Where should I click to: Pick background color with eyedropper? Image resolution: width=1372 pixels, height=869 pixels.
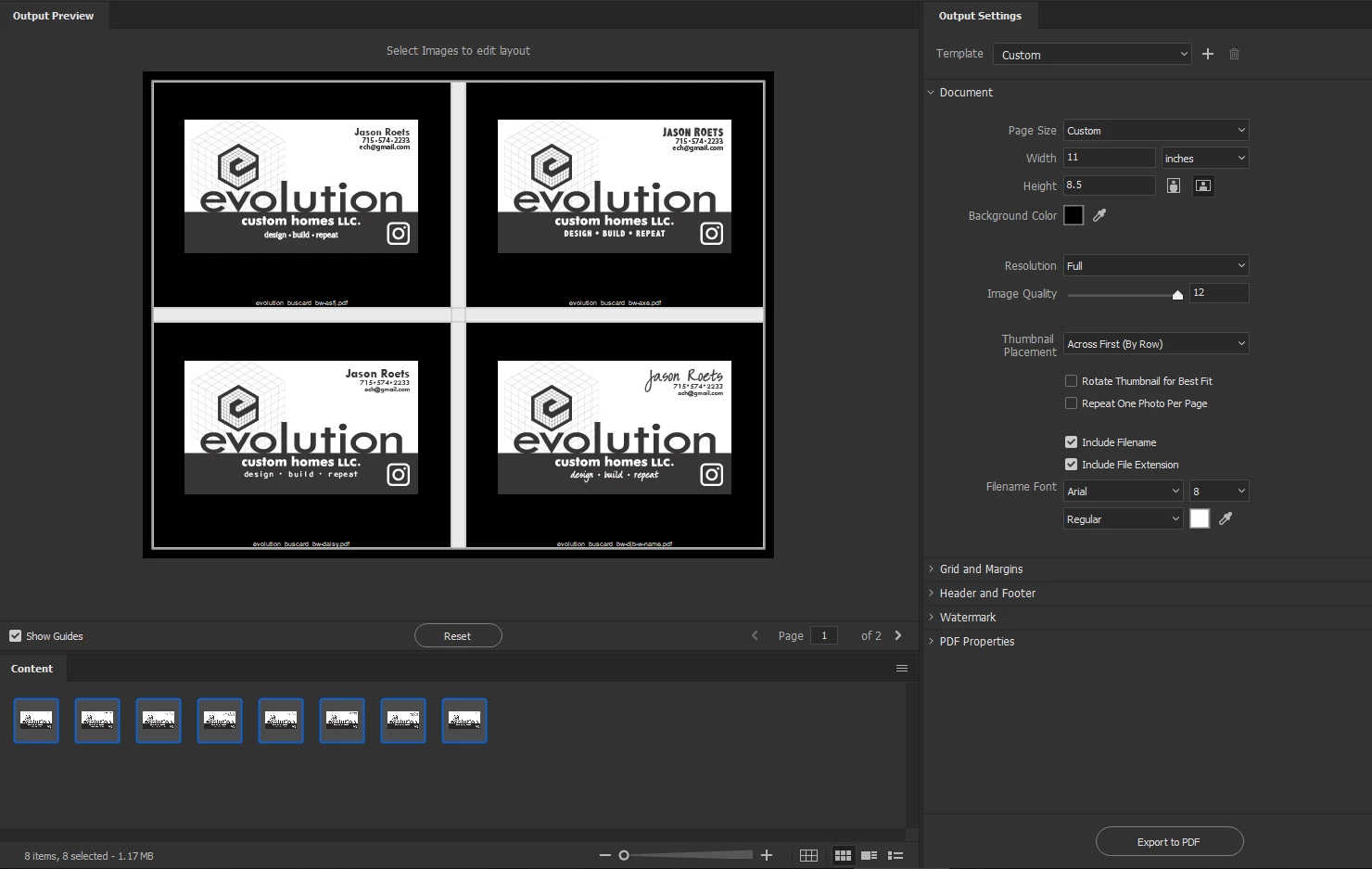pyautogui.click(x=1099, y=215)
